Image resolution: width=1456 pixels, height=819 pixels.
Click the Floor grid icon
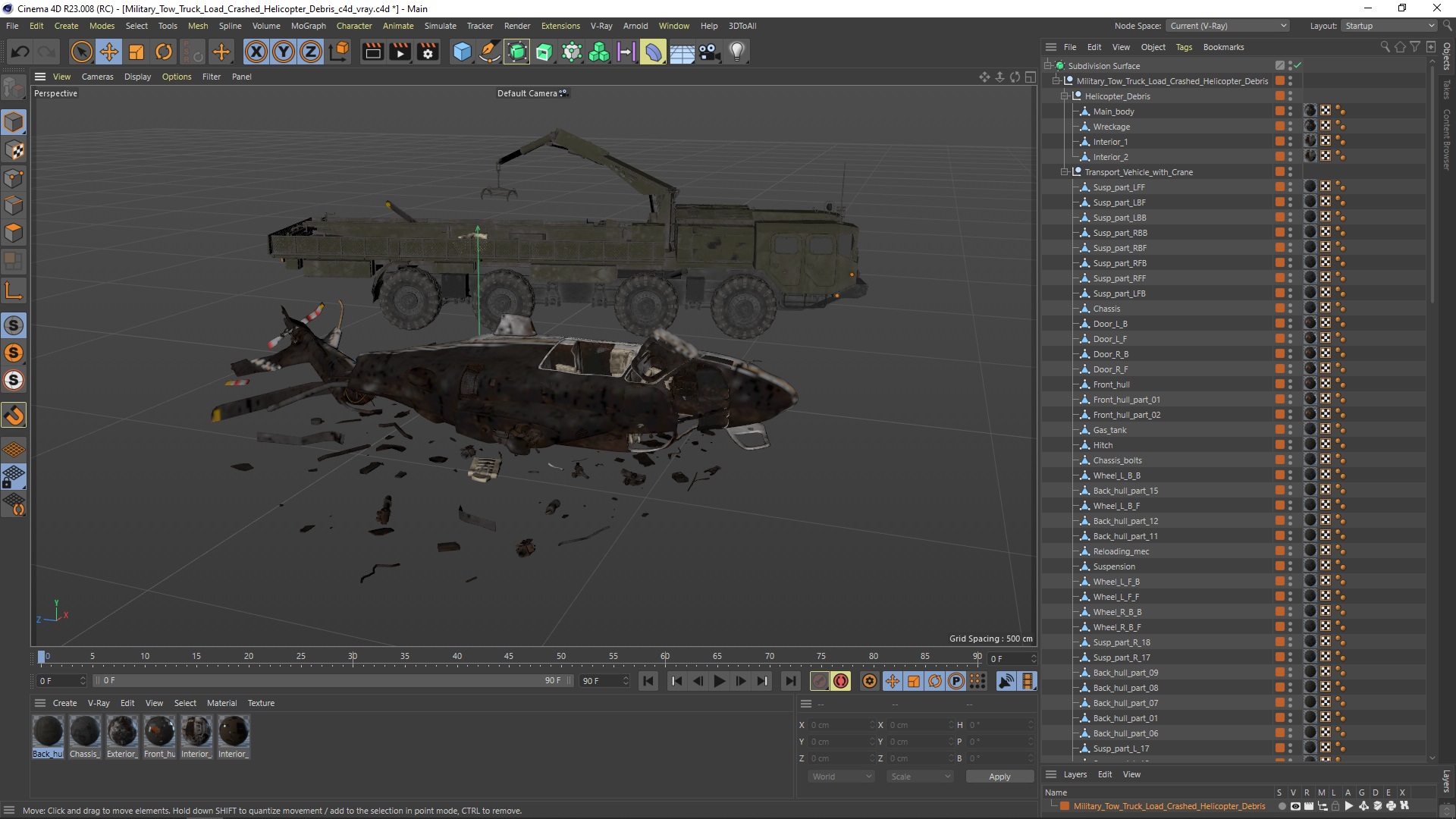point(682,52)
